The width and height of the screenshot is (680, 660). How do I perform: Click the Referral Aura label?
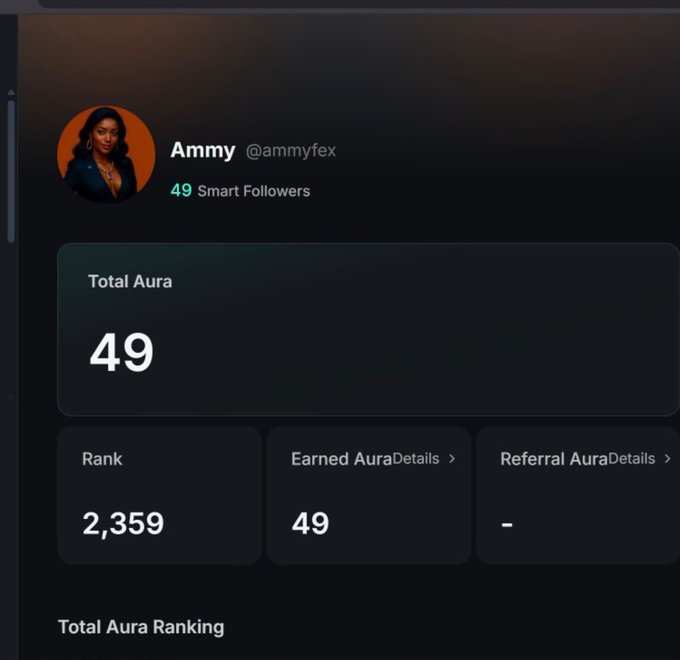(x=554, y=459)
